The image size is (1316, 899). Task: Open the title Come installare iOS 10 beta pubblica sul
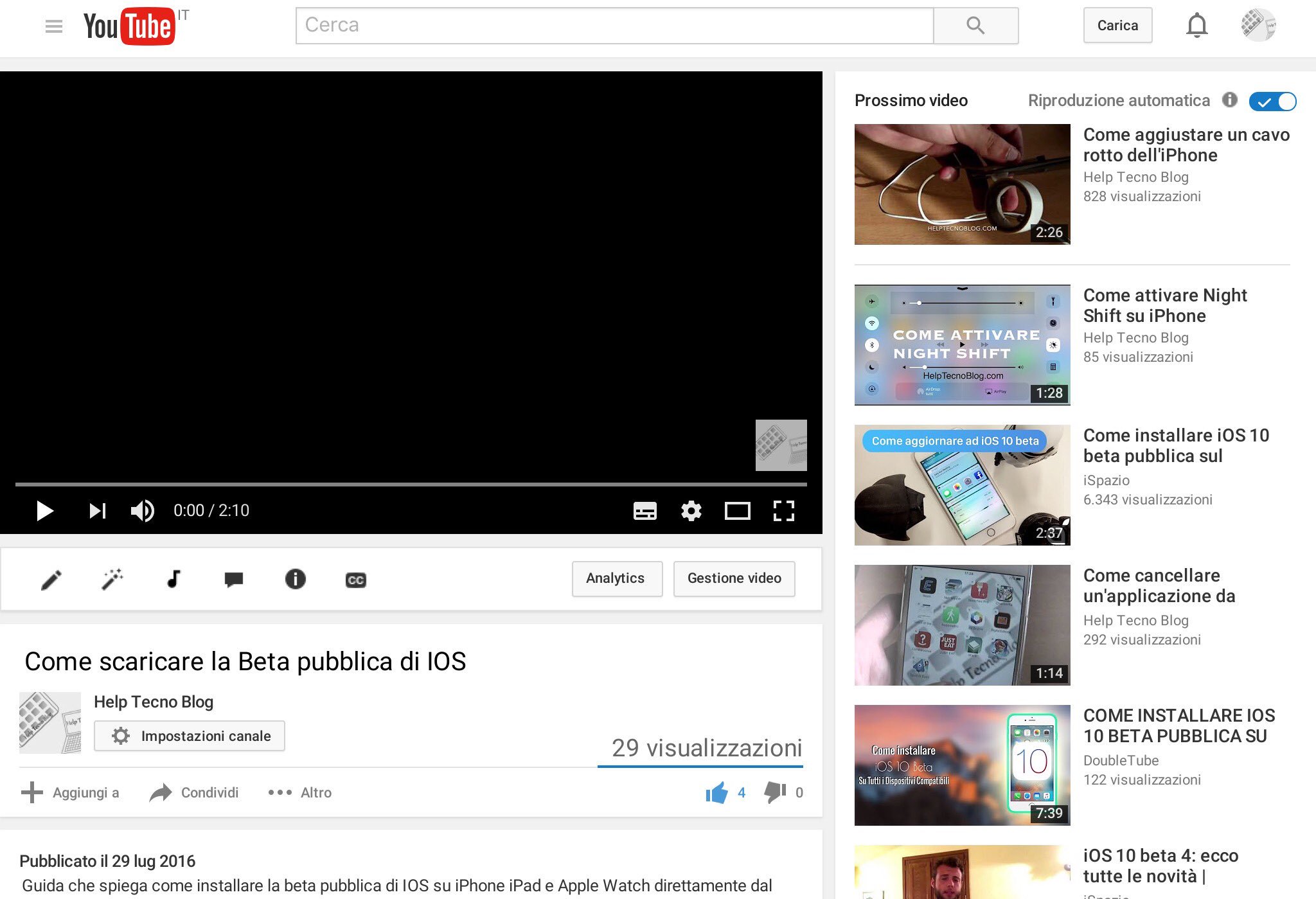[x=1176, y=445]
